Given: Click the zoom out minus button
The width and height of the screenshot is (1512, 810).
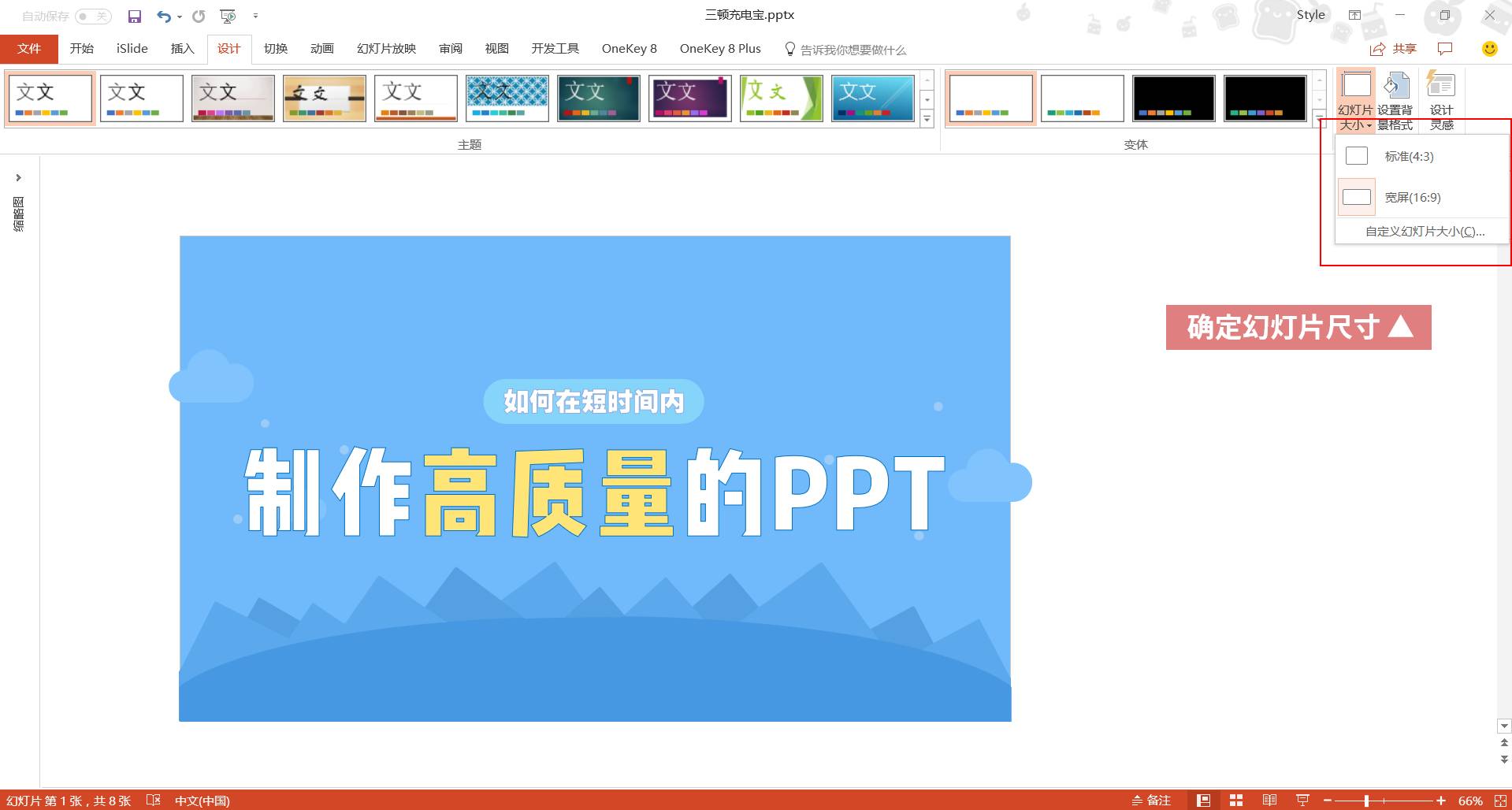Looking at the screenshot, I should click(1328, 801).
